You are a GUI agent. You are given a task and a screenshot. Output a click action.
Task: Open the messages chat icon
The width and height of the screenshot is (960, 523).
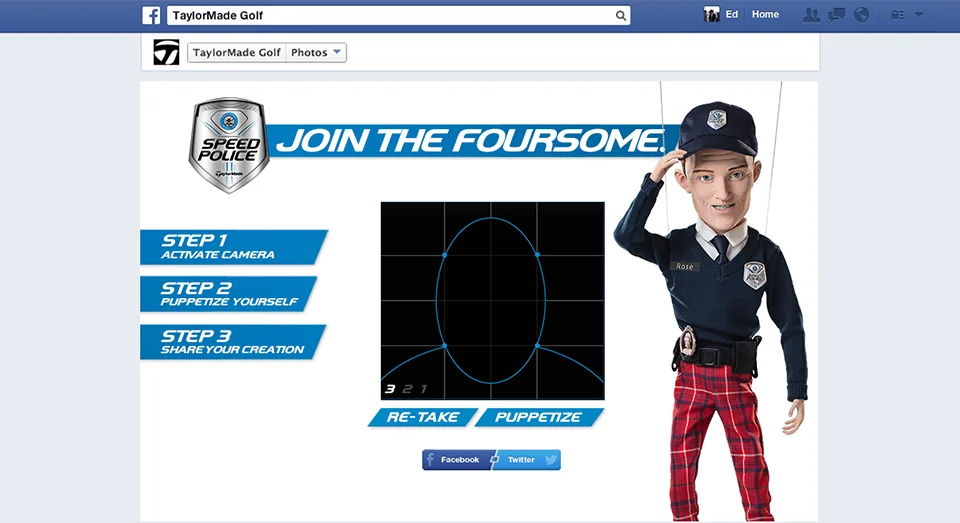pos(836,15)
